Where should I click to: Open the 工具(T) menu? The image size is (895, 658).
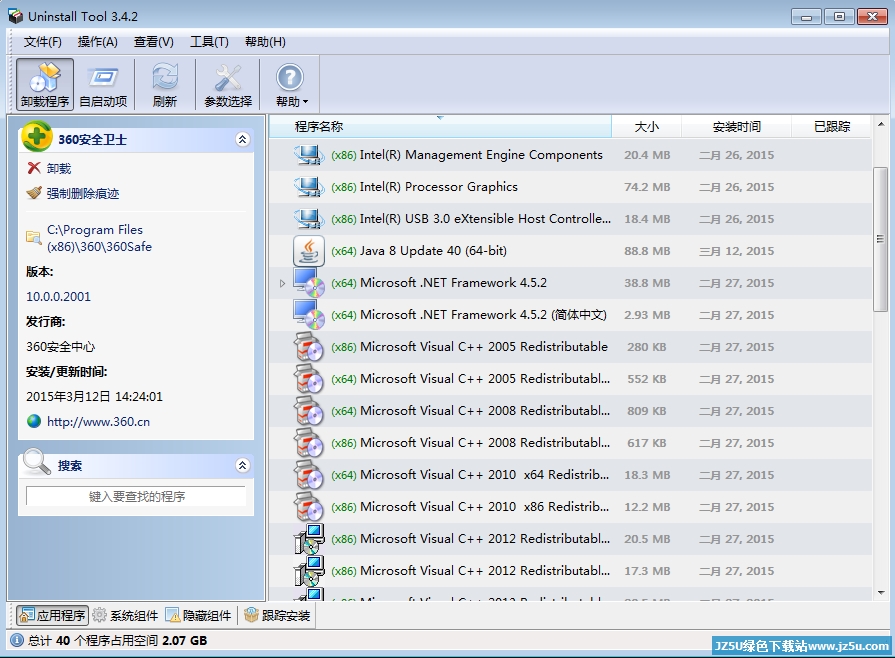[209, 42]
